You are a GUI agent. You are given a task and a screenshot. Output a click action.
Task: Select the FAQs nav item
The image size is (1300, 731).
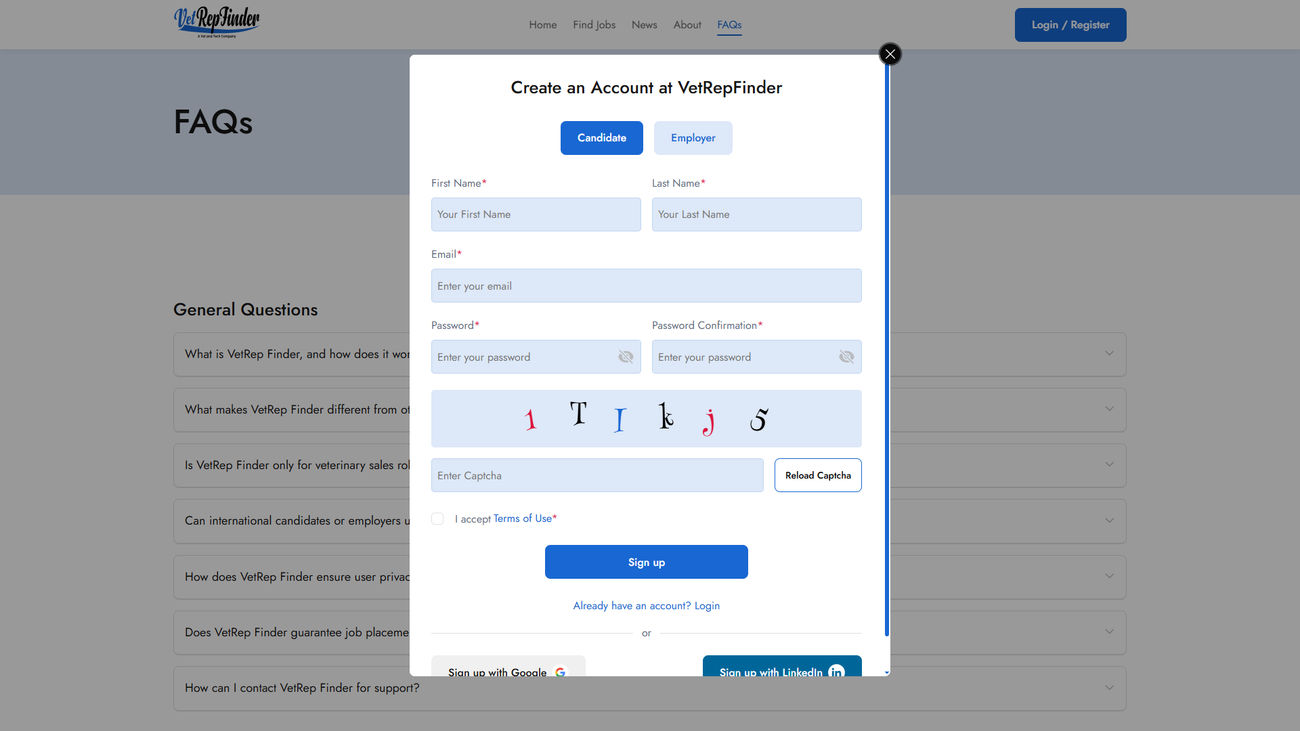tap(729, 25)
